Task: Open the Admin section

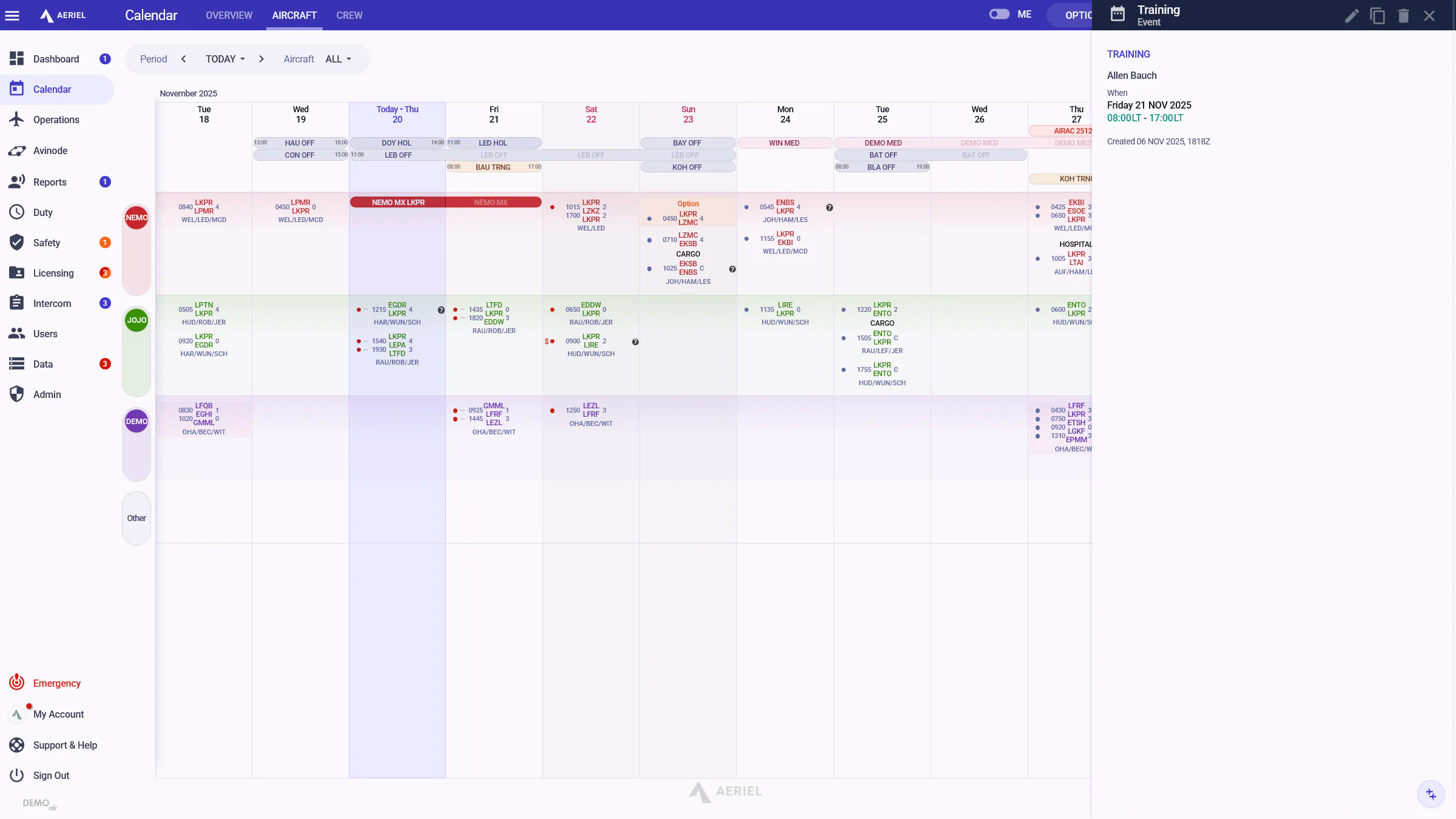Action: [47, 394]
